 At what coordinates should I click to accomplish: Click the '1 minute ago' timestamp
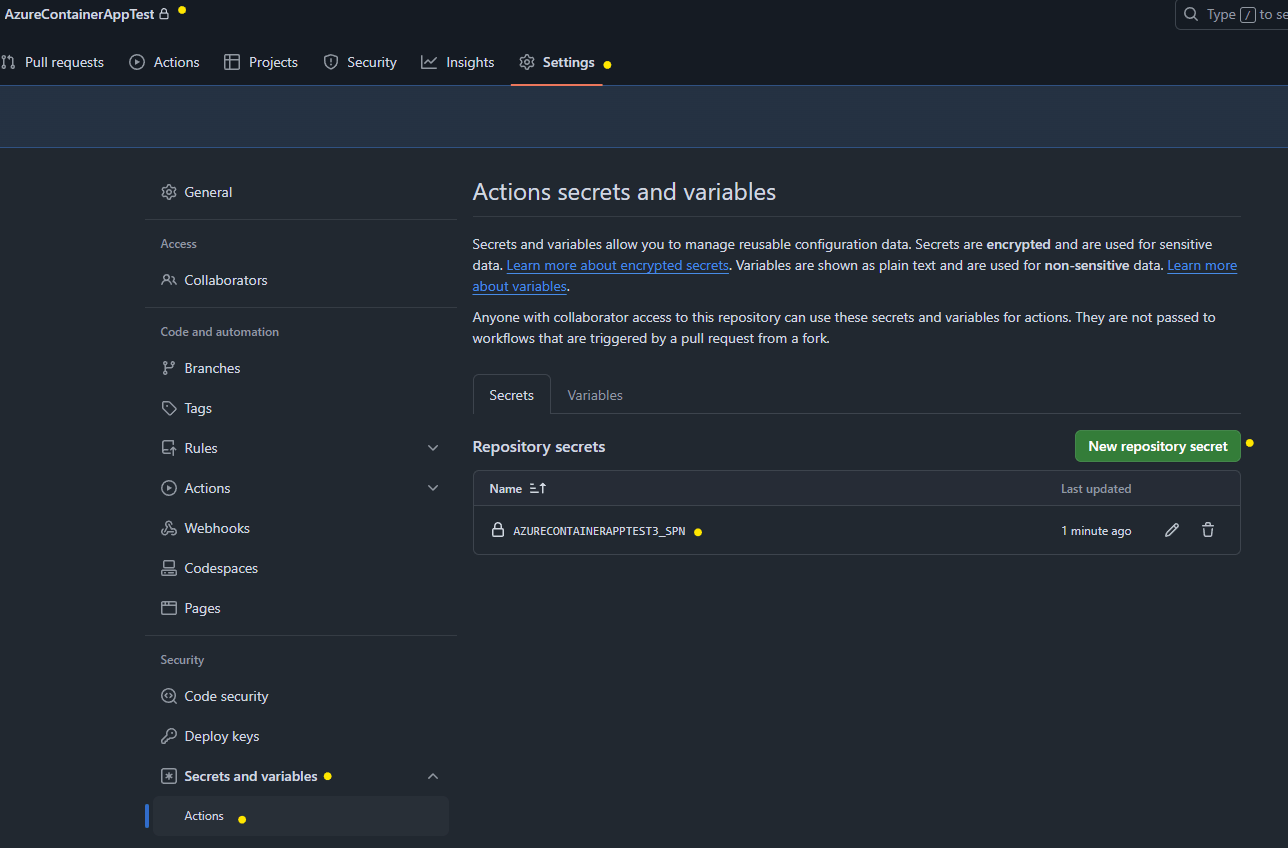click(x=1096, y=531)
